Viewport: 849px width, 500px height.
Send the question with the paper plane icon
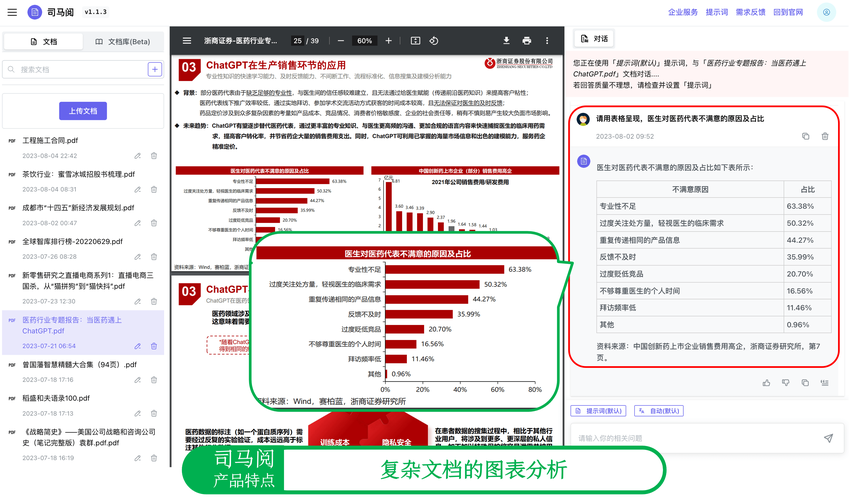pos(828,438)
